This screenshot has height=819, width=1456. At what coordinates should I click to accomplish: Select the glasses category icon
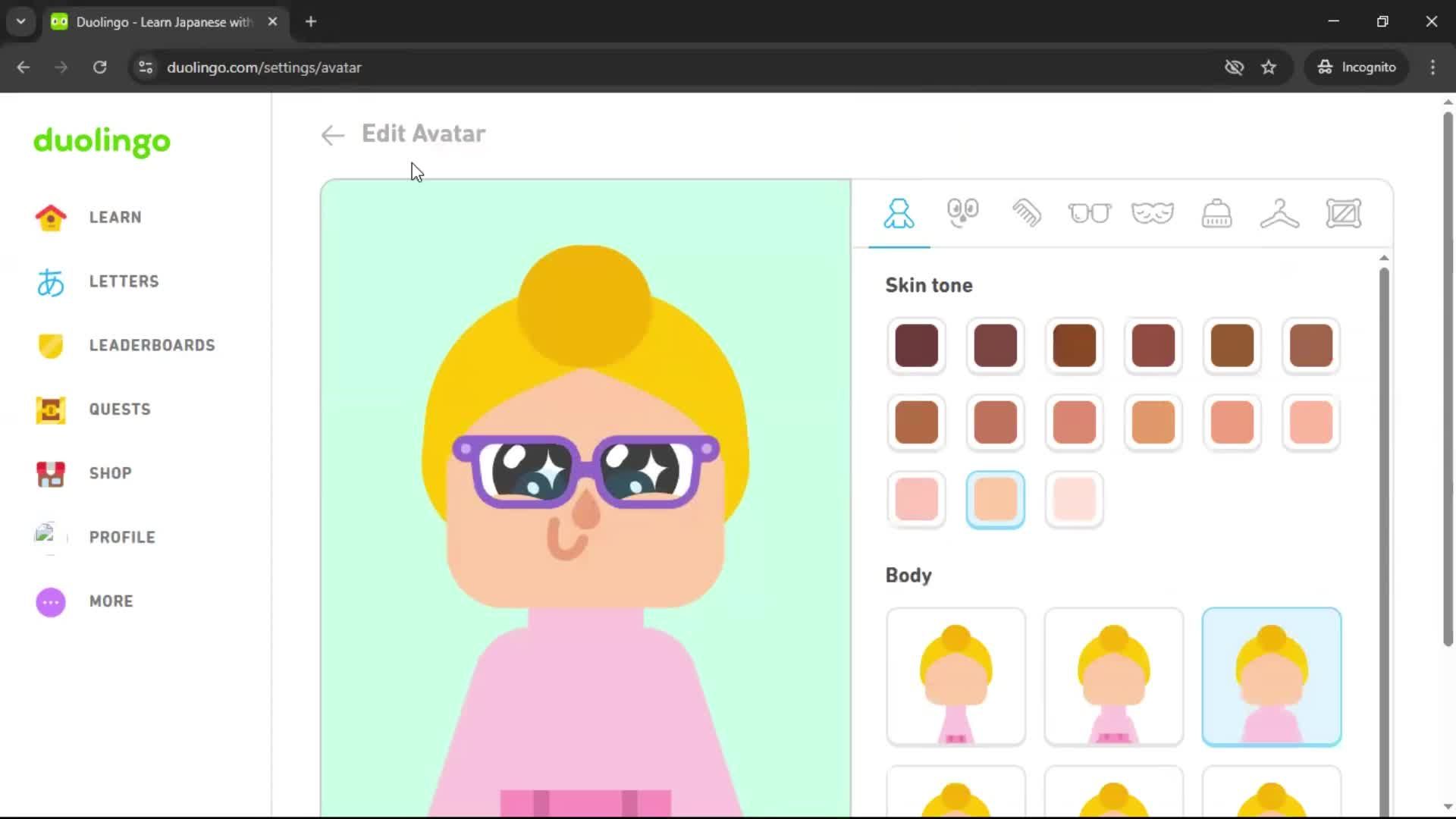coord(1090,213)
